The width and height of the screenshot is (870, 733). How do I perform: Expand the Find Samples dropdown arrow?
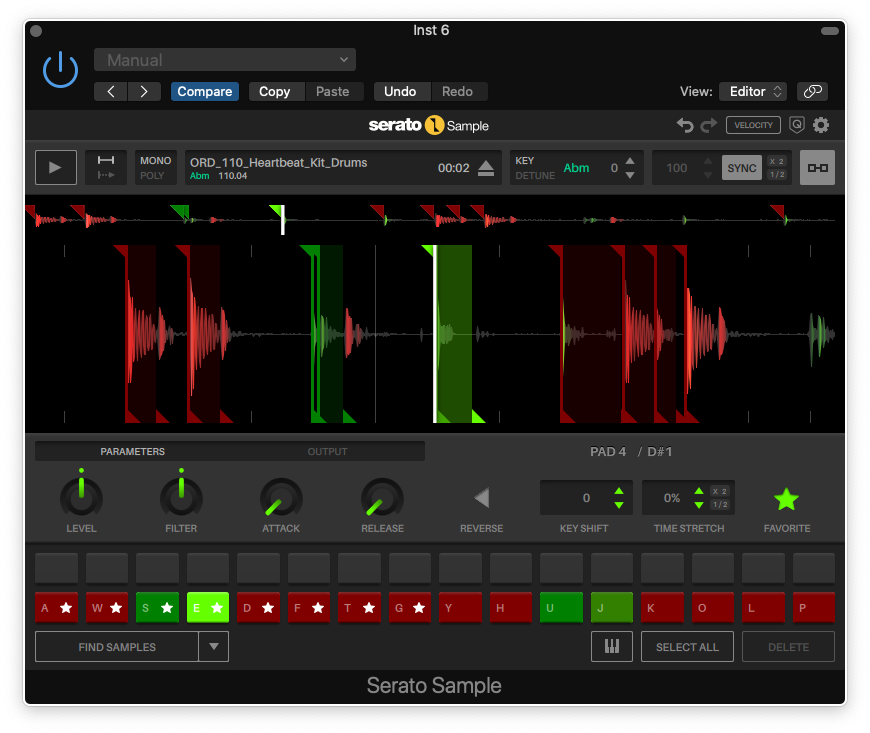pos(214,647)
